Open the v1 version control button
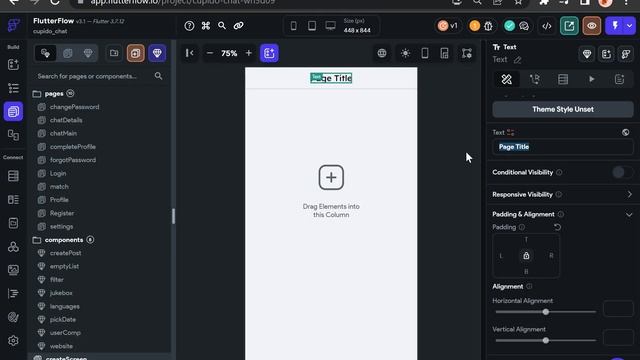Screen dimensions: 640x360 coord(448,26)
